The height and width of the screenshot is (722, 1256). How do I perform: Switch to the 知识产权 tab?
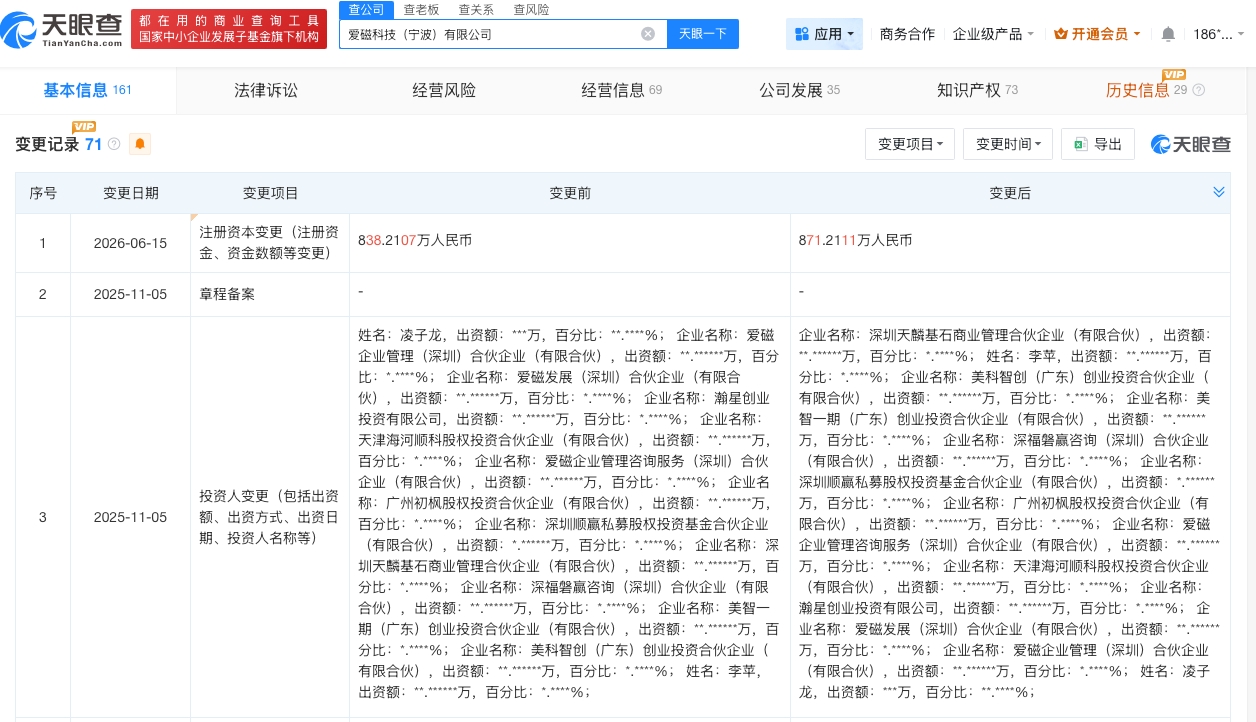click(977, 90)
